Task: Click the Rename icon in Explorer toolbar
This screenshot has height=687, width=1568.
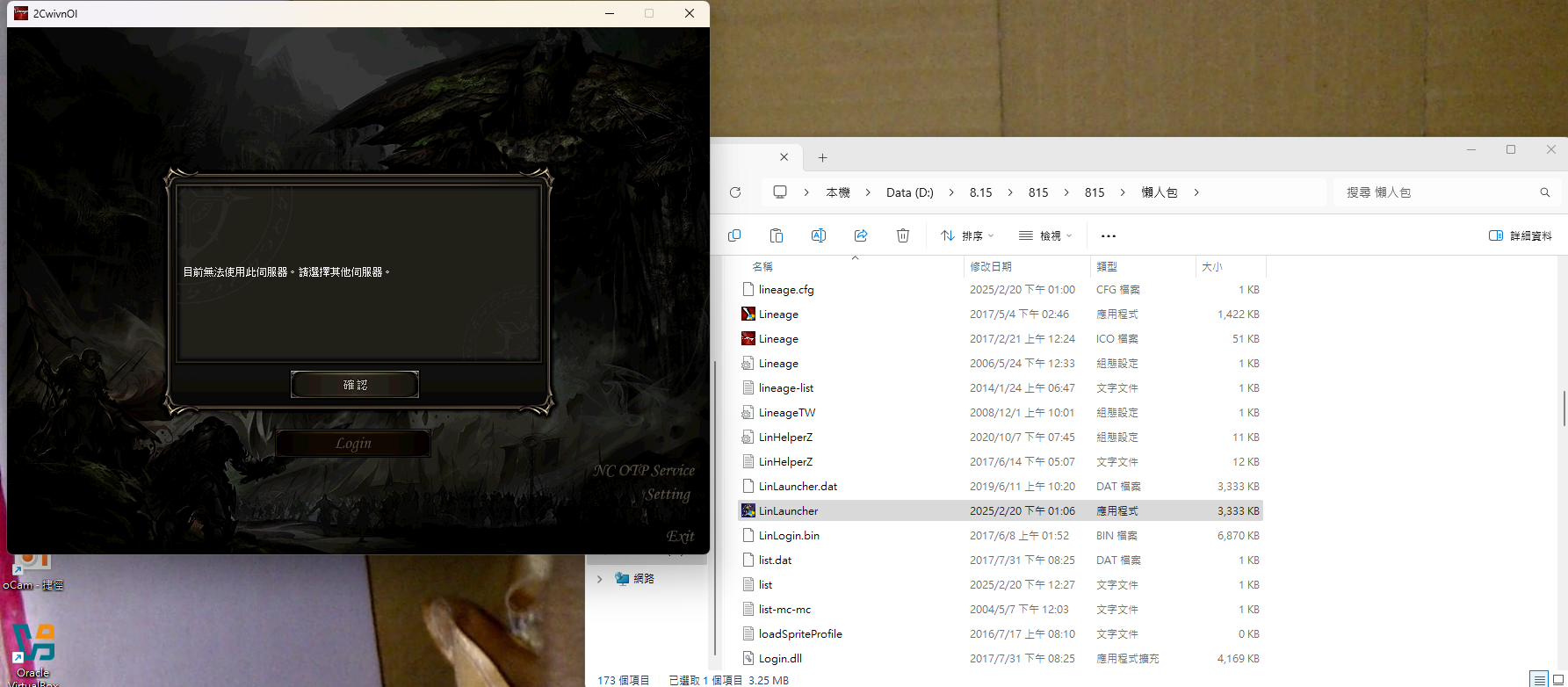Action: 819,235
